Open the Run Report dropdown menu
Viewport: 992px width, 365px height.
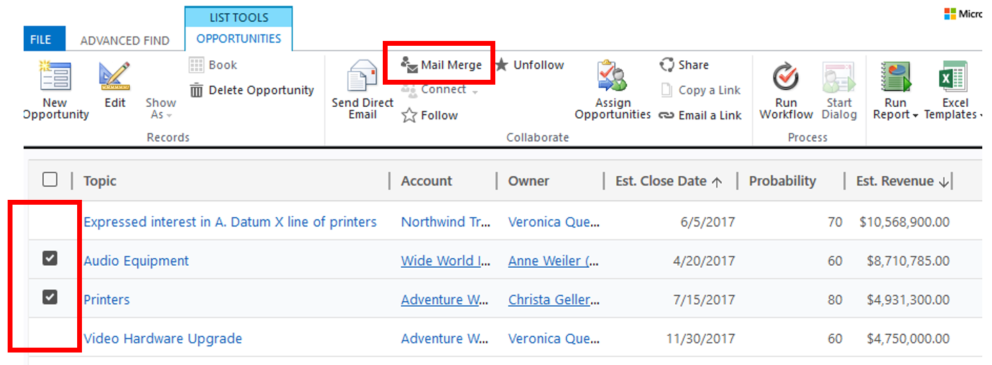895,108
